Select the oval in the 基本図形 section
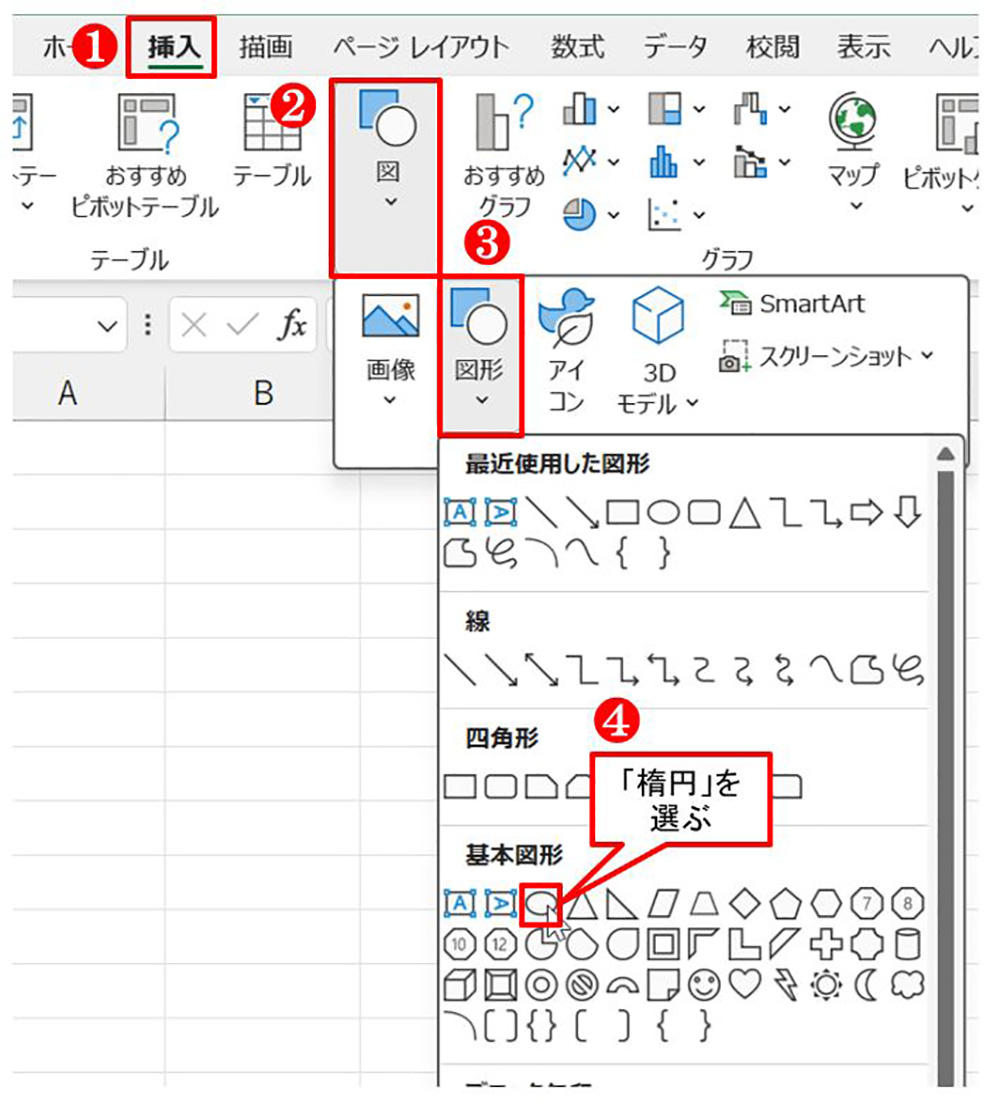This screenshot has width=1000, height=1104. coord(540,903)
